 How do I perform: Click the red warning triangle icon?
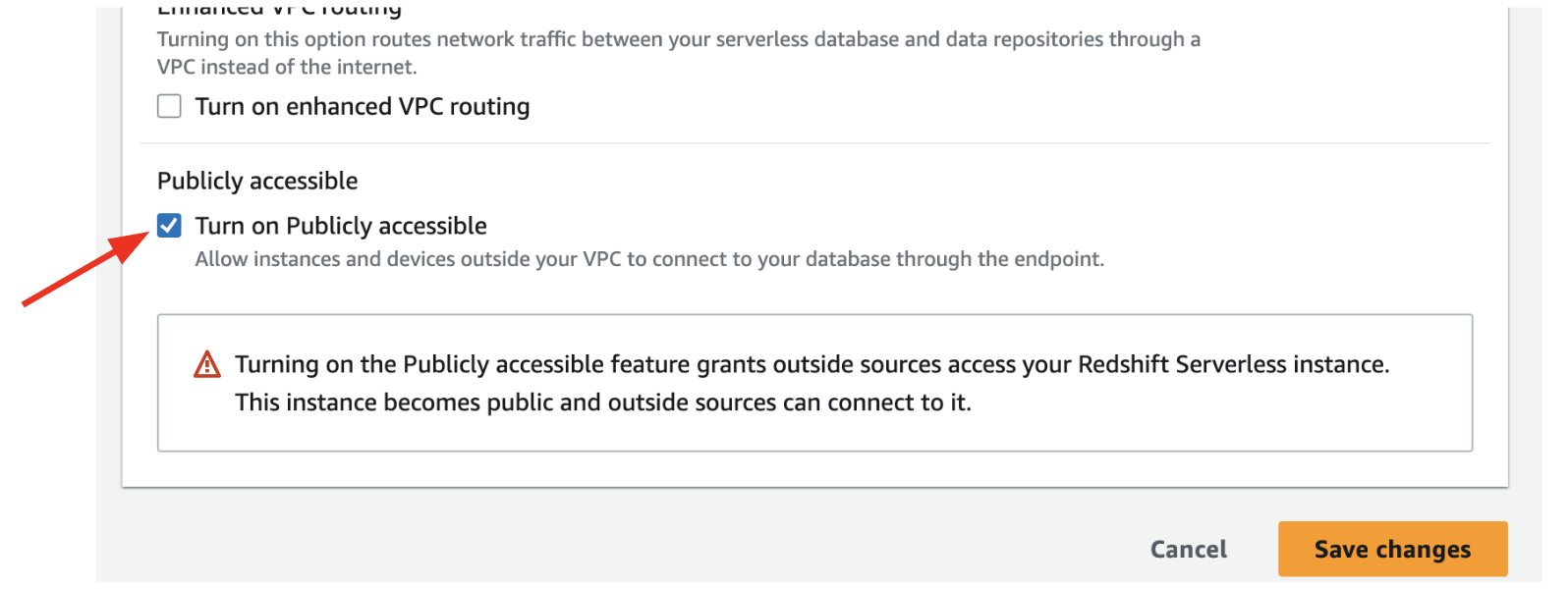click(207, 365)
